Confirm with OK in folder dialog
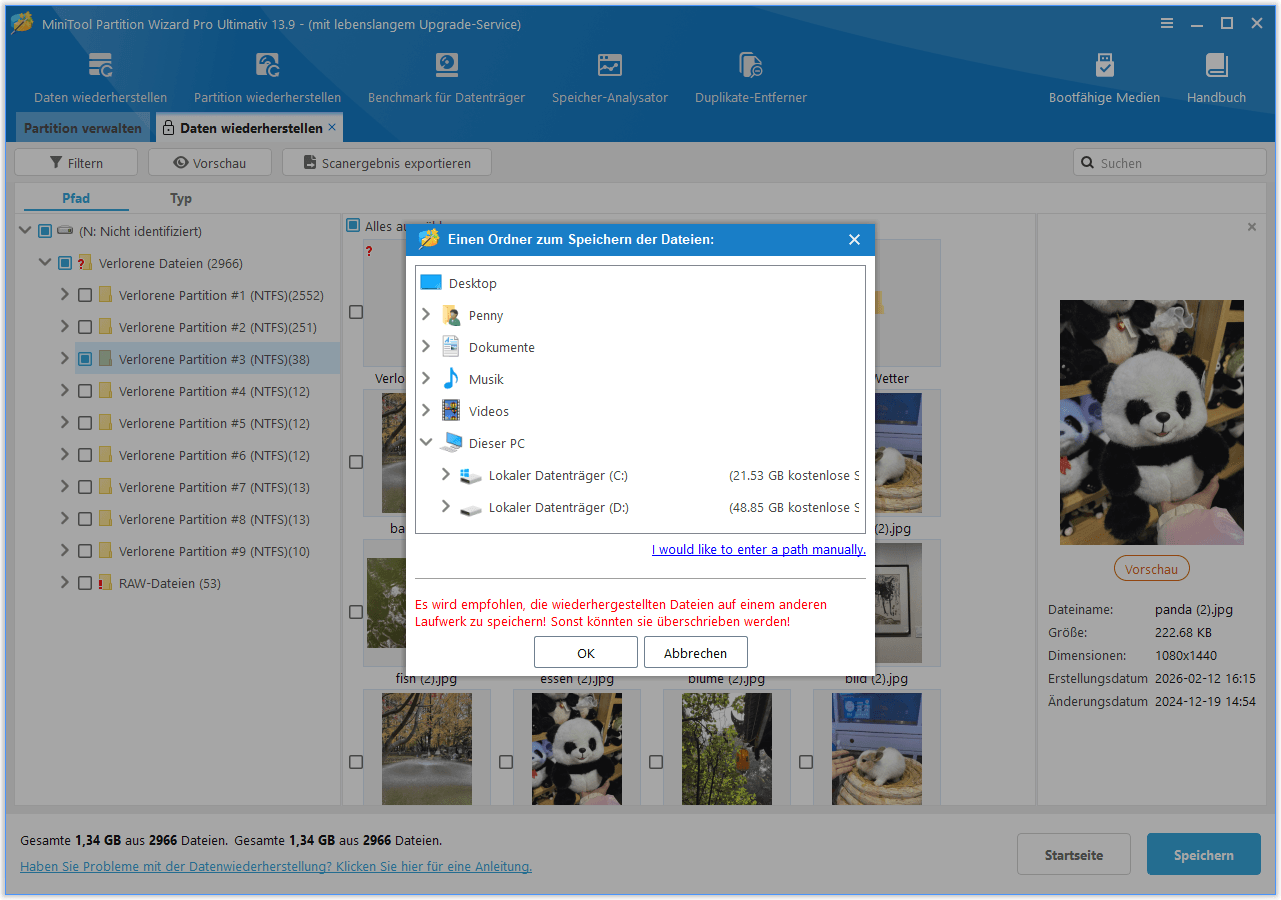This screenshot has height=900, width=1281. click(586, 652)
